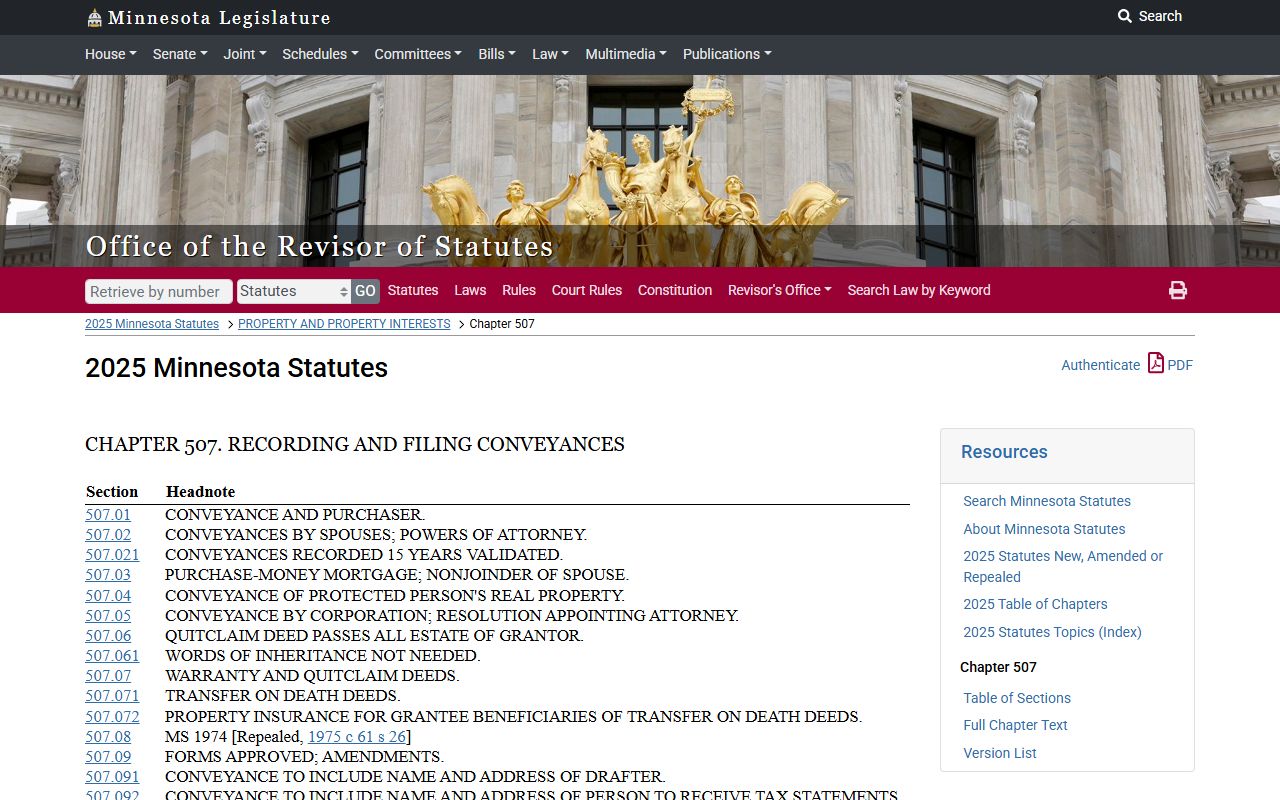Go to Laws in the red bar

pos(470,290)
